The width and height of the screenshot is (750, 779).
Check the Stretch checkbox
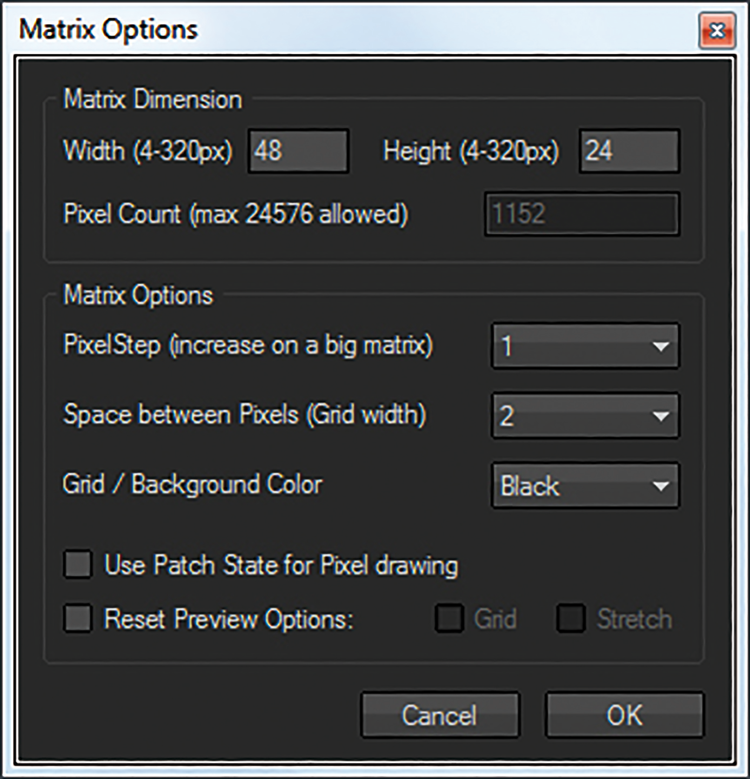tap(571, 618)
